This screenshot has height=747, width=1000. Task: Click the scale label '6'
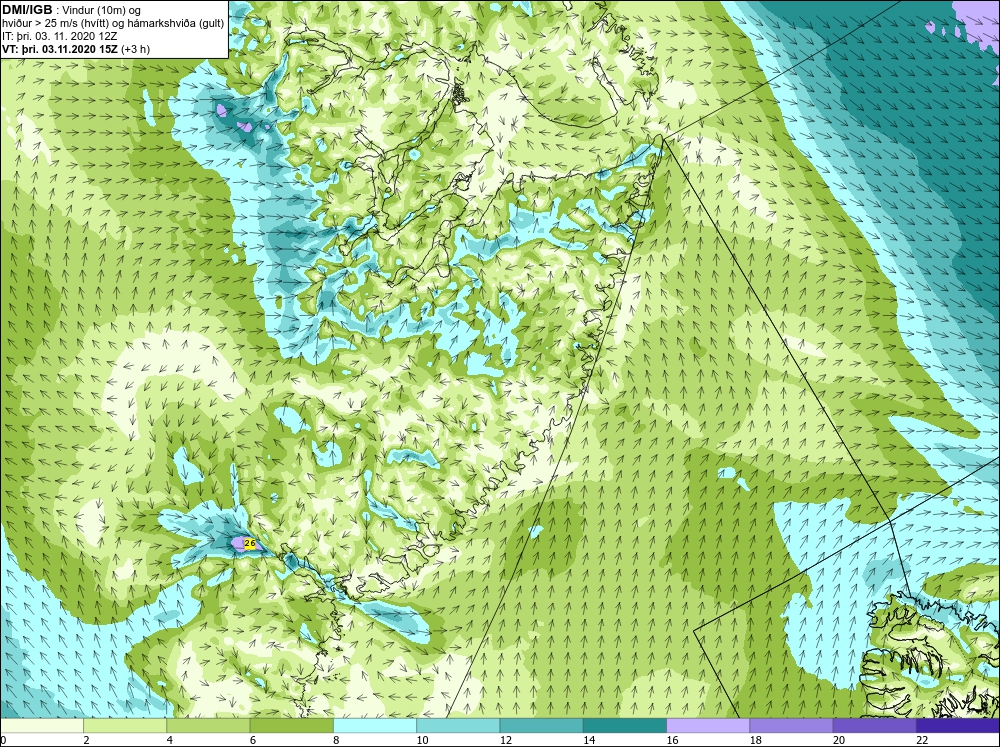(253, 740)
